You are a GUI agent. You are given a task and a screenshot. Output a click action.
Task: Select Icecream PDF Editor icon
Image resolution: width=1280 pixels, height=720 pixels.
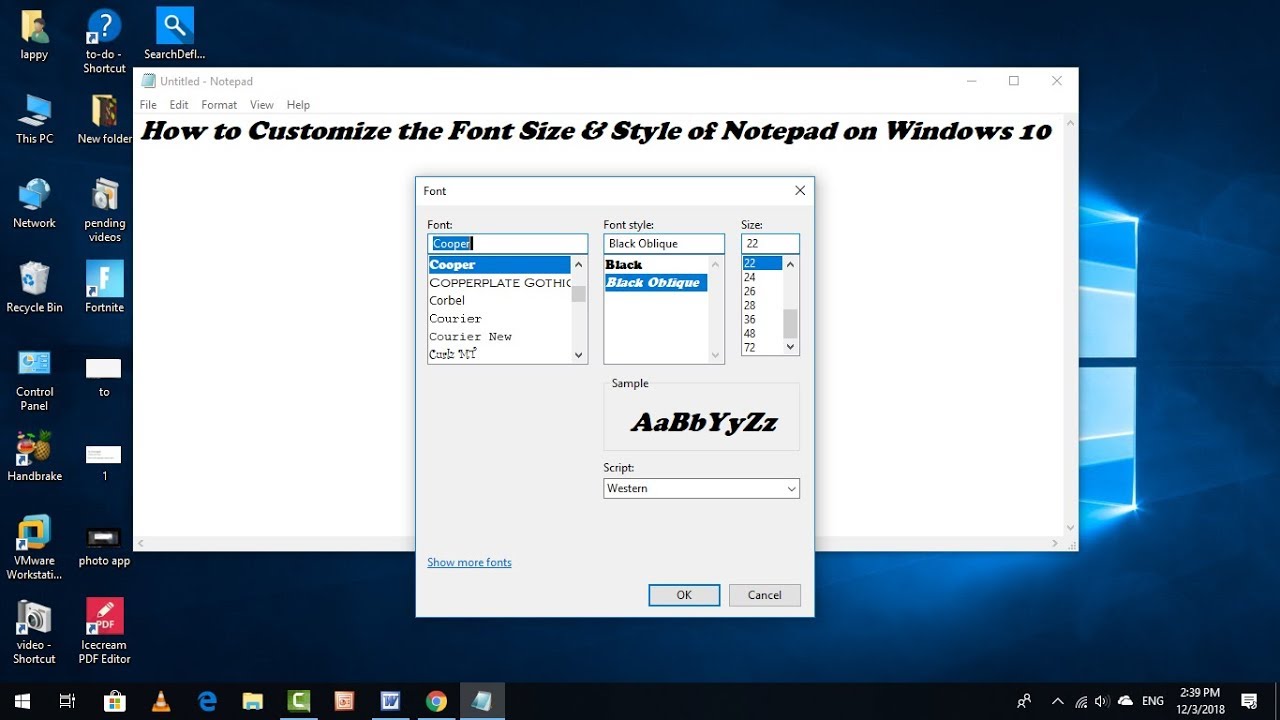point(104,632)
